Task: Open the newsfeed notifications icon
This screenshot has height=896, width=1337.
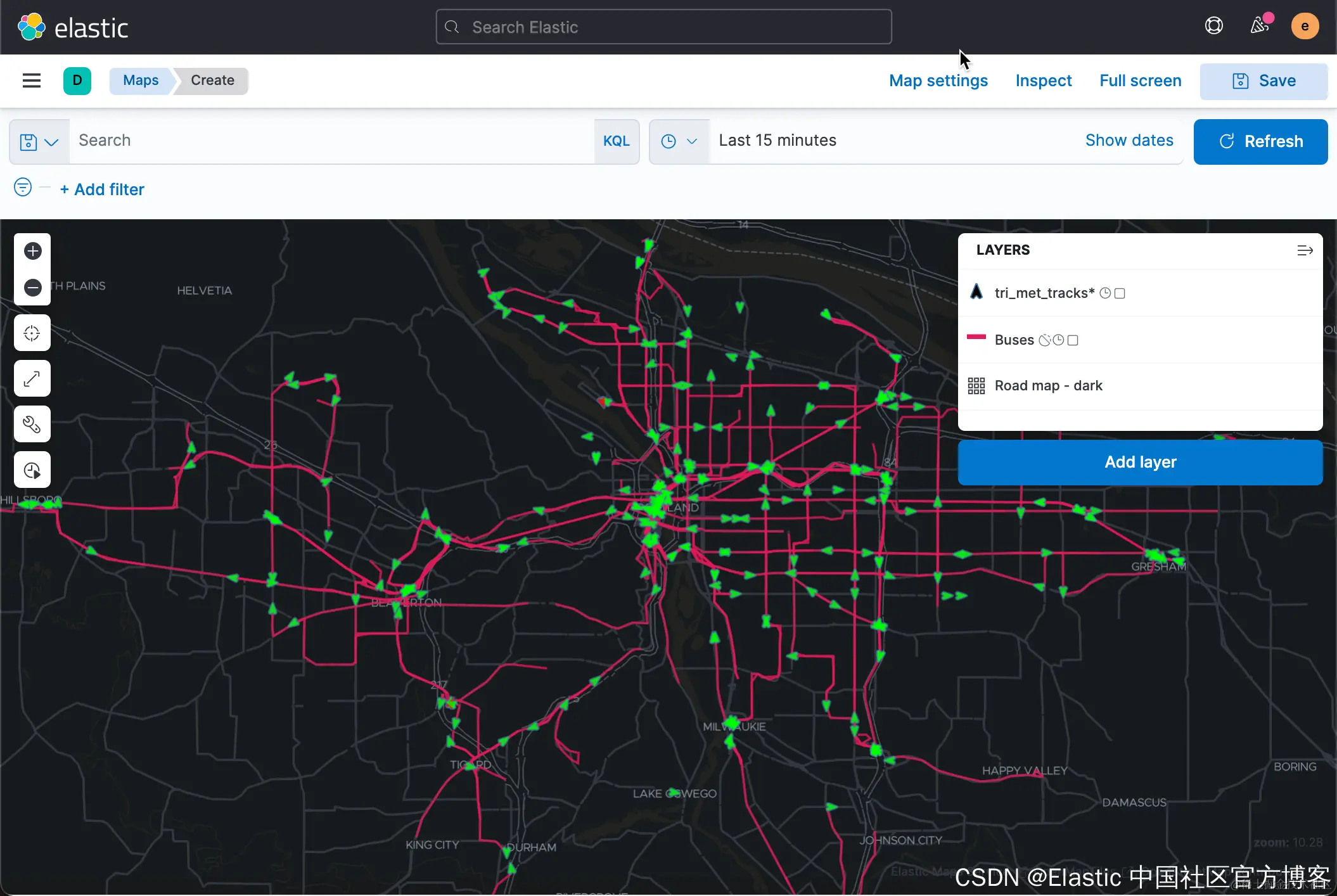Action: 1259,26
